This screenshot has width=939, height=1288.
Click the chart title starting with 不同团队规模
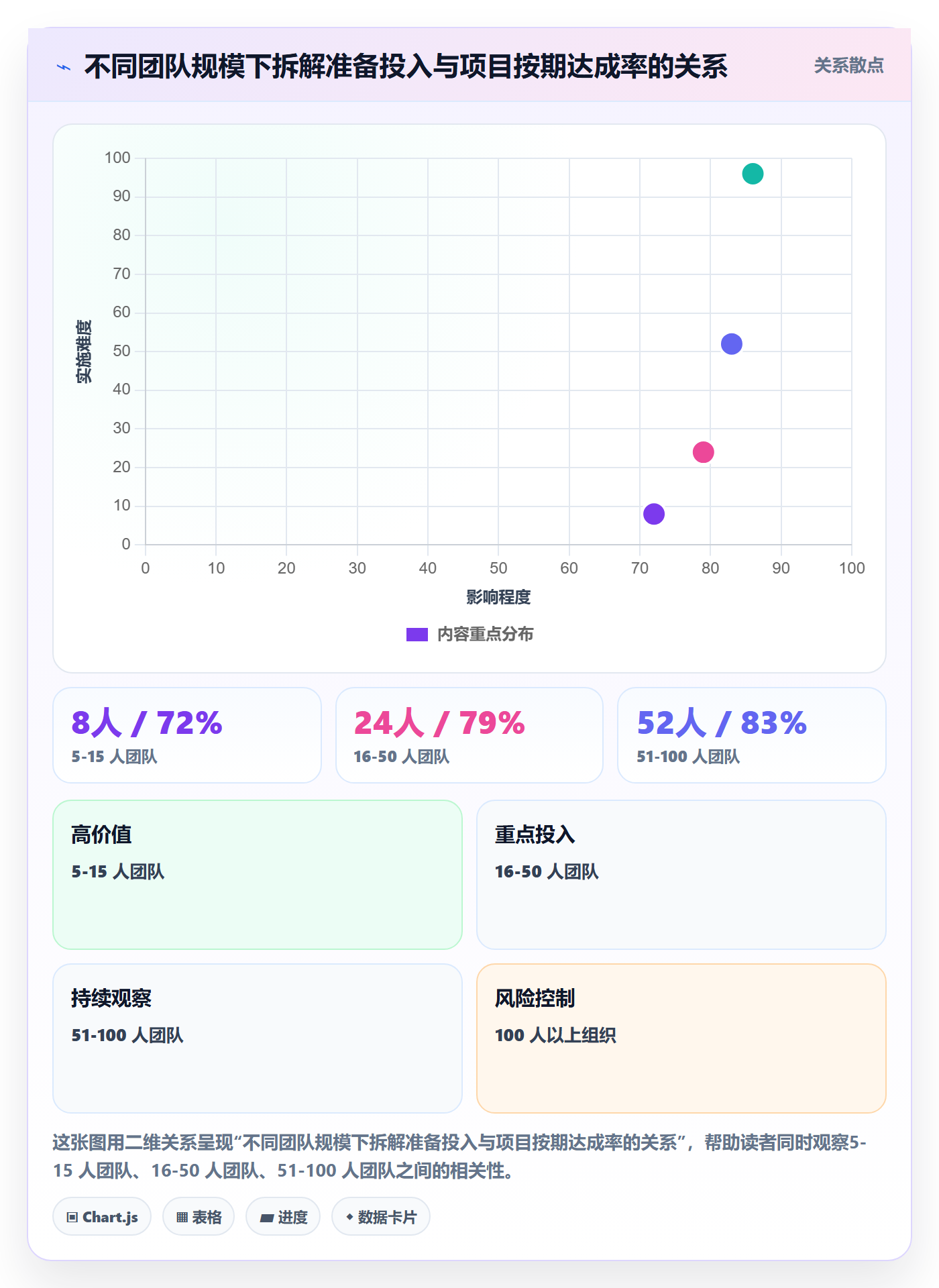406,67
